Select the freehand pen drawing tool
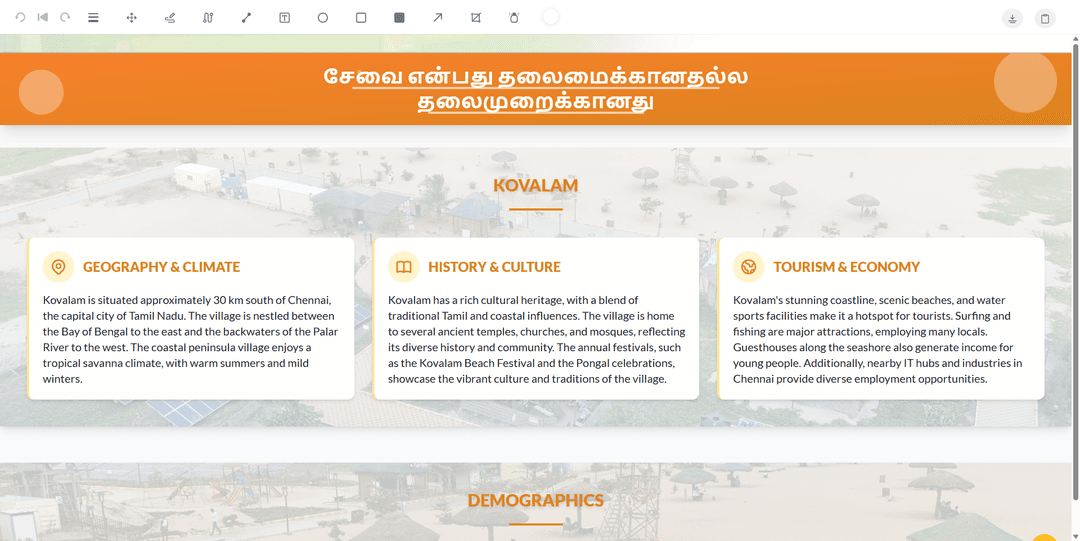 click(x=170, y=18)
